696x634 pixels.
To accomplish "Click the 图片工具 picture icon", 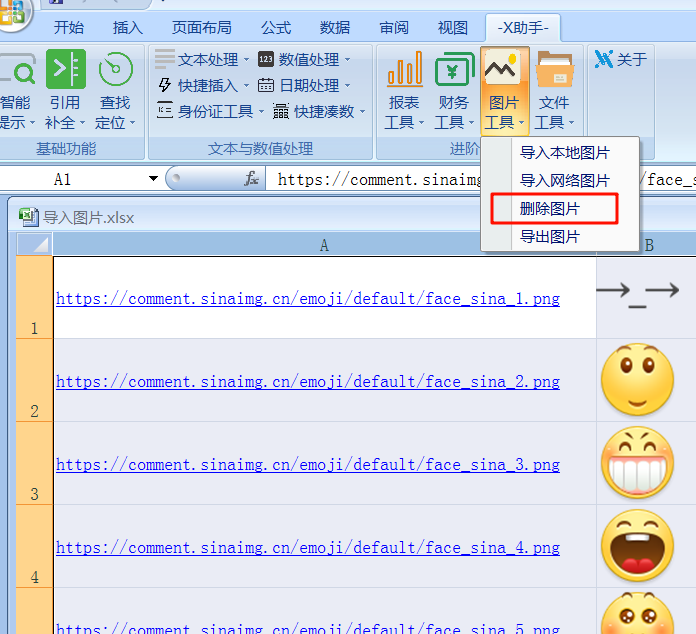I will [x=502, y=67].
